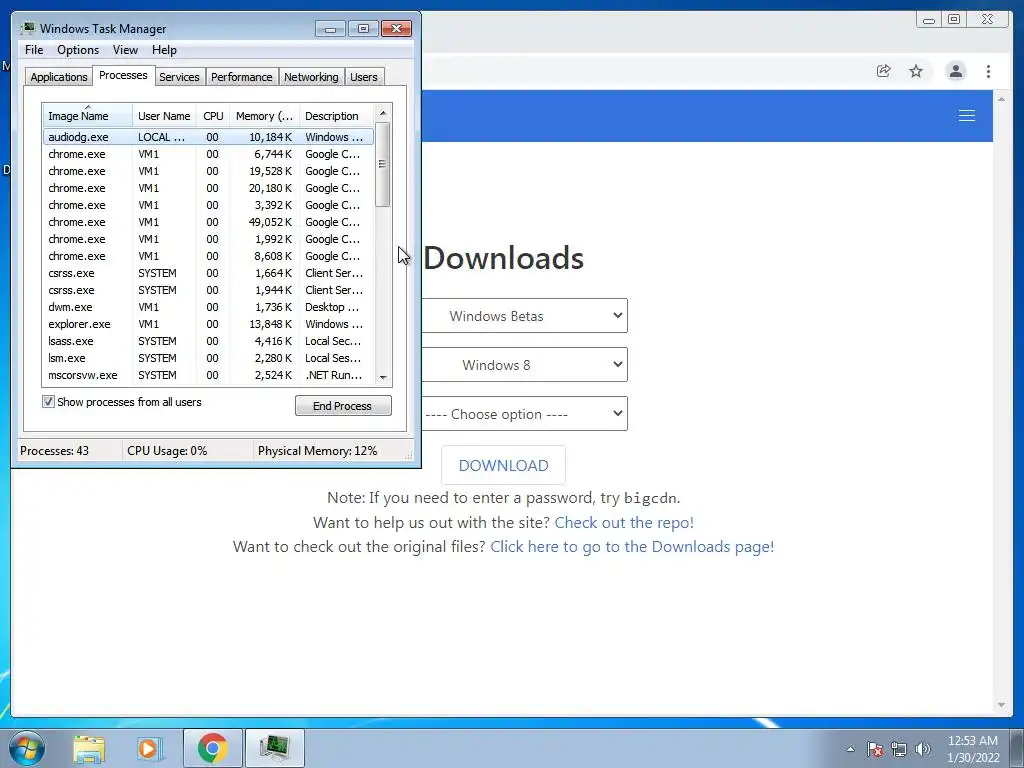
Task: Select csrss.exe using 1,664 K
Action: (208, 273)
